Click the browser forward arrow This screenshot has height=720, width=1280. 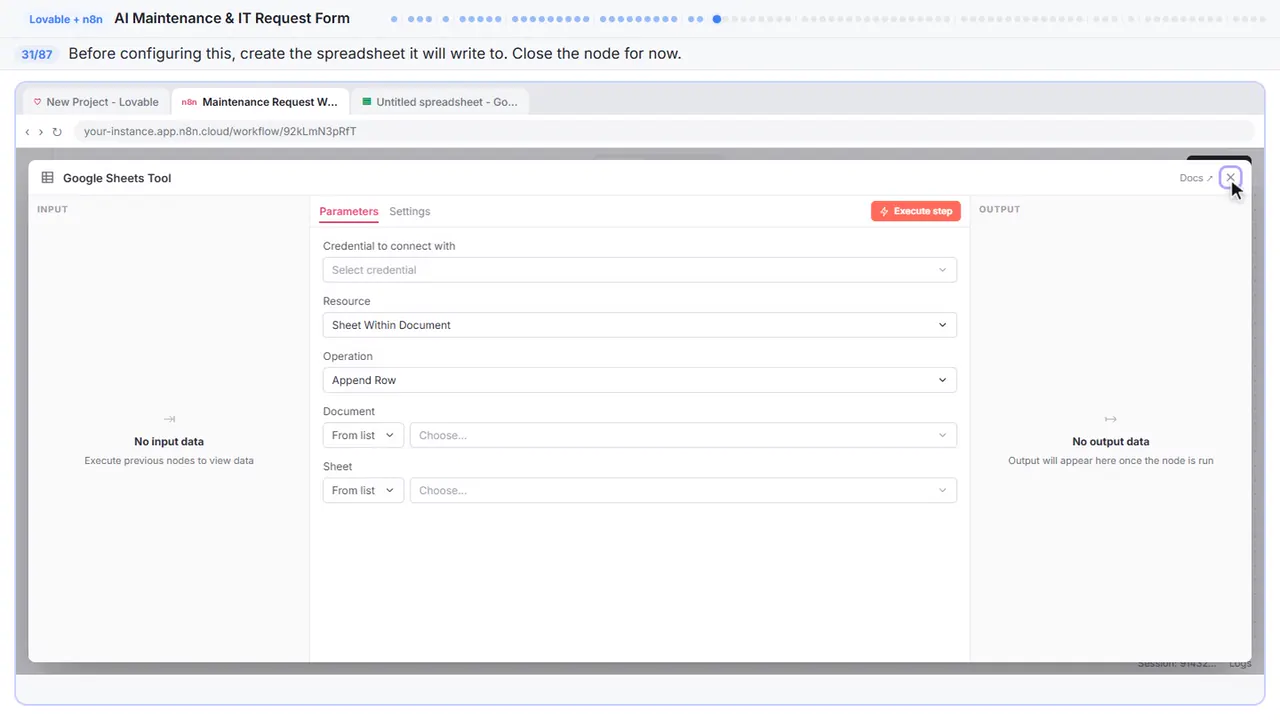click(41, 131)
